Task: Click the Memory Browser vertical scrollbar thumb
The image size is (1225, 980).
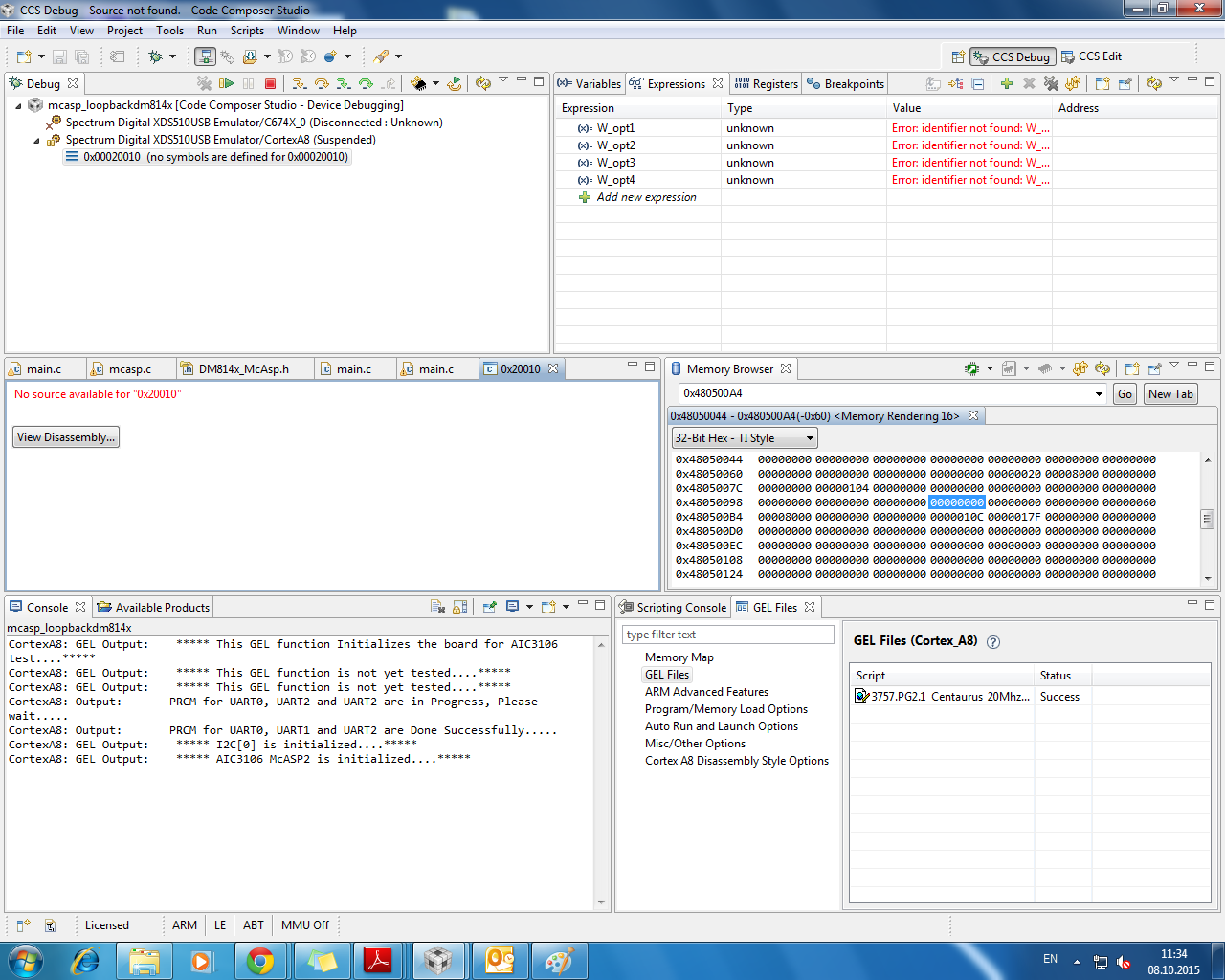Action: (1208, 519)
